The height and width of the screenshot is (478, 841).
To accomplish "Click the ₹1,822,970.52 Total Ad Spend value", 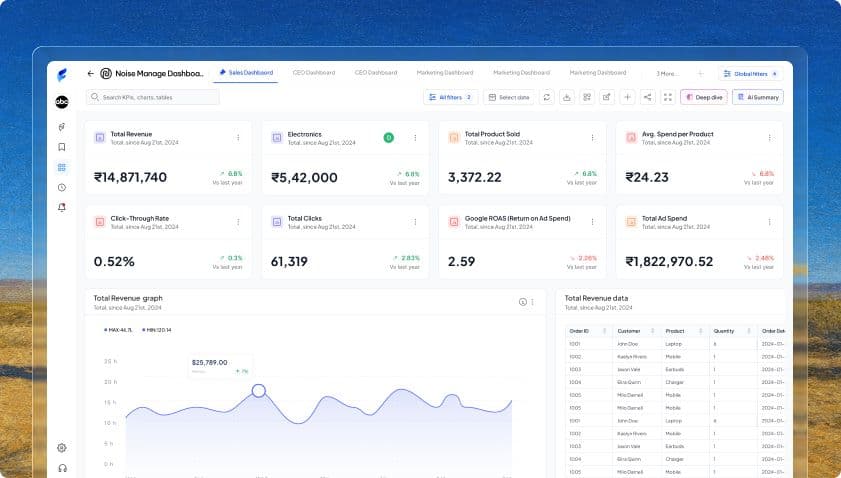I will (x=669, y=262).
